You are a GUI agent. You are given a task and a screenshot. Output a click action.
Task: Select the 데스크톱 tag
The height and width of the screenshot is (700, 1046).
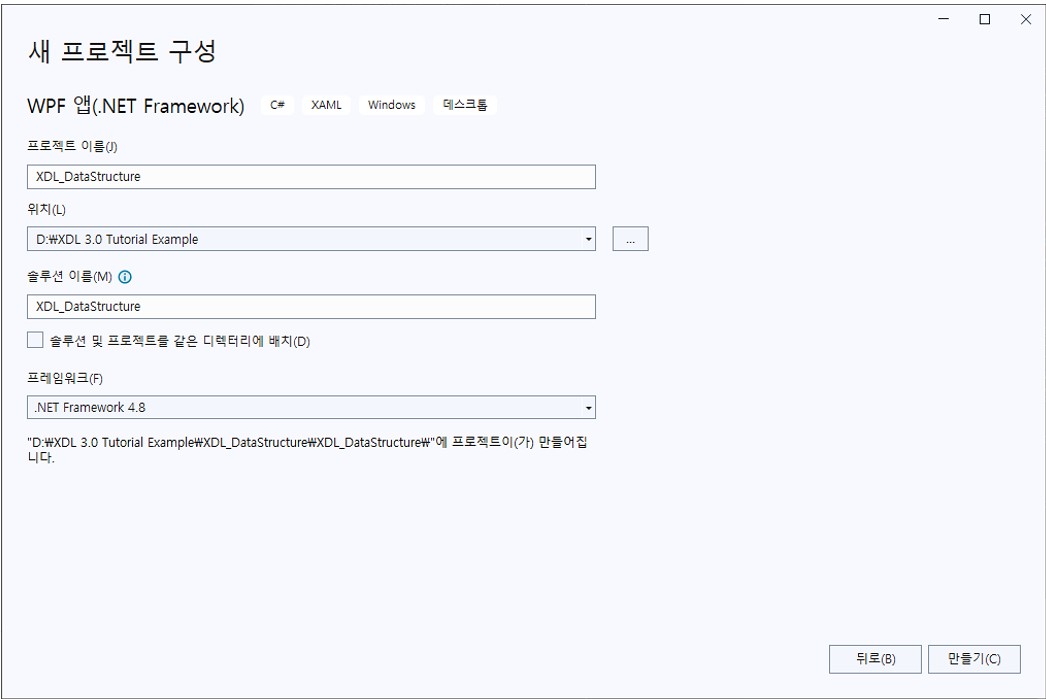click(465, 105)
